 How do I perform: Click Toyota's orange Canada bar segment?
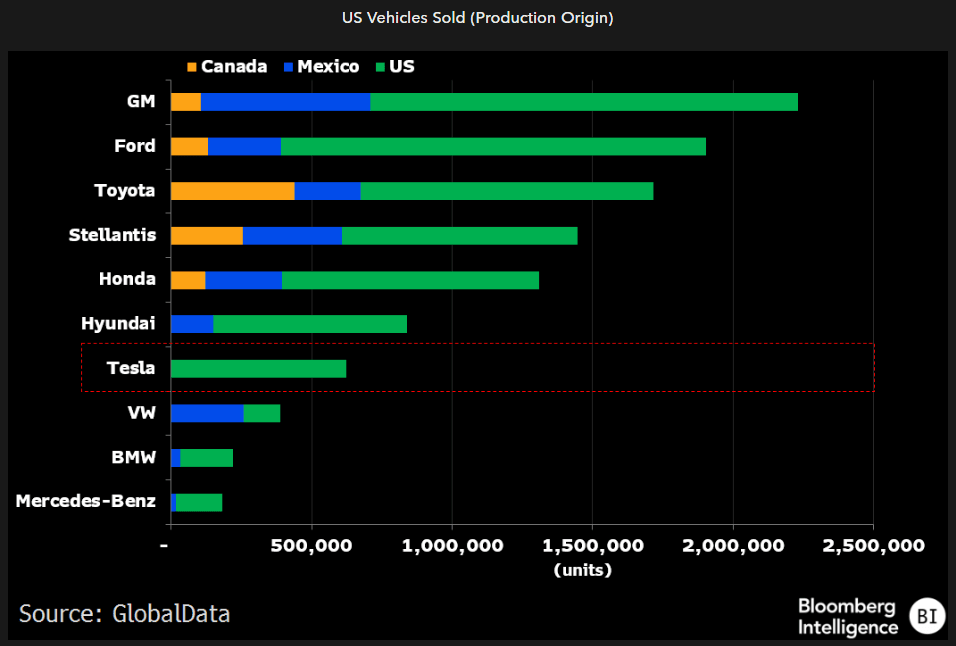coord(232,190)
